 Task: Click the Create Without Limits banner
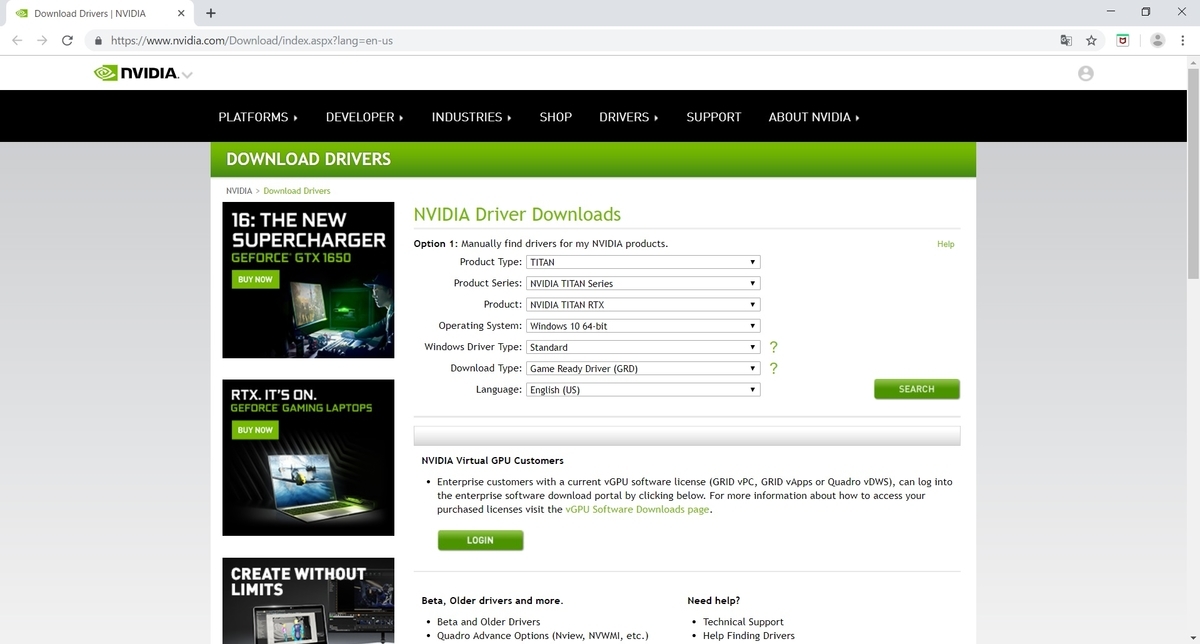(x=308, y=601)
